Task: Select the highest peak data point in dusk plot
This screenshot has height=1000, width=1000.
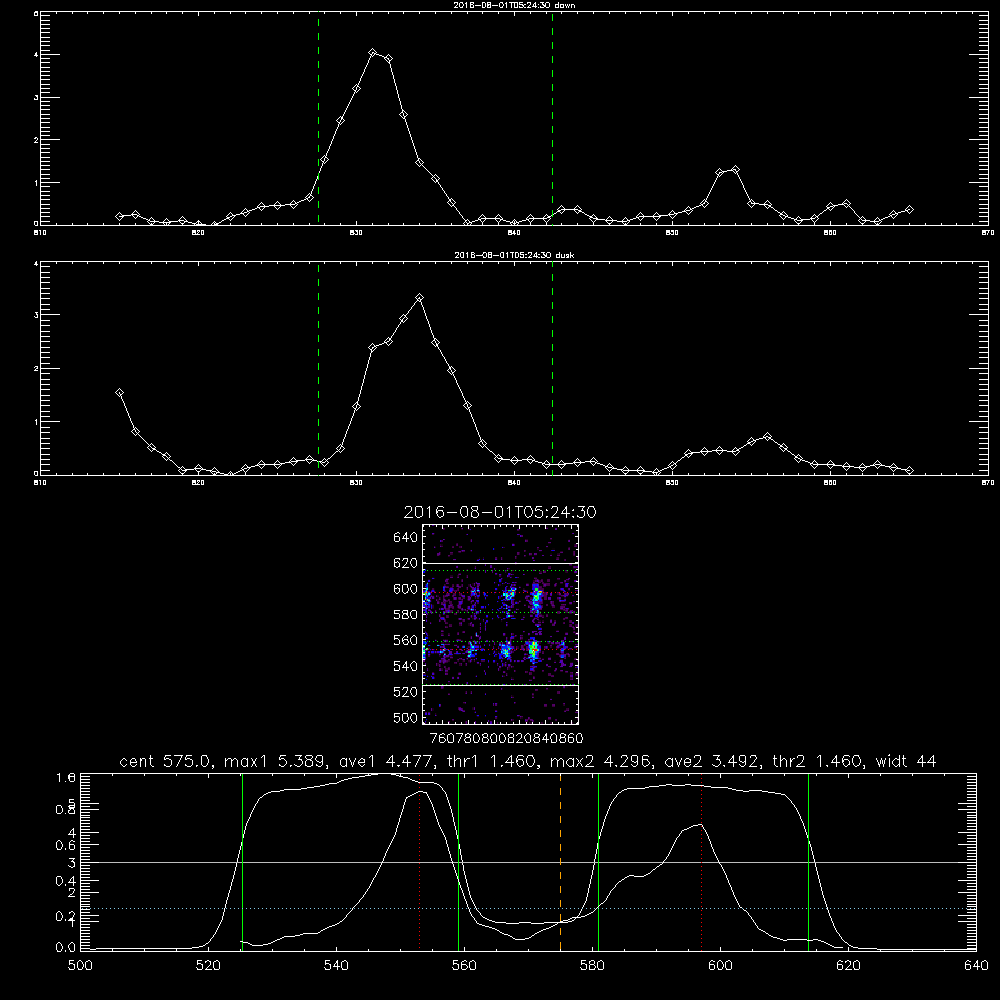Action: coord(419,298)
